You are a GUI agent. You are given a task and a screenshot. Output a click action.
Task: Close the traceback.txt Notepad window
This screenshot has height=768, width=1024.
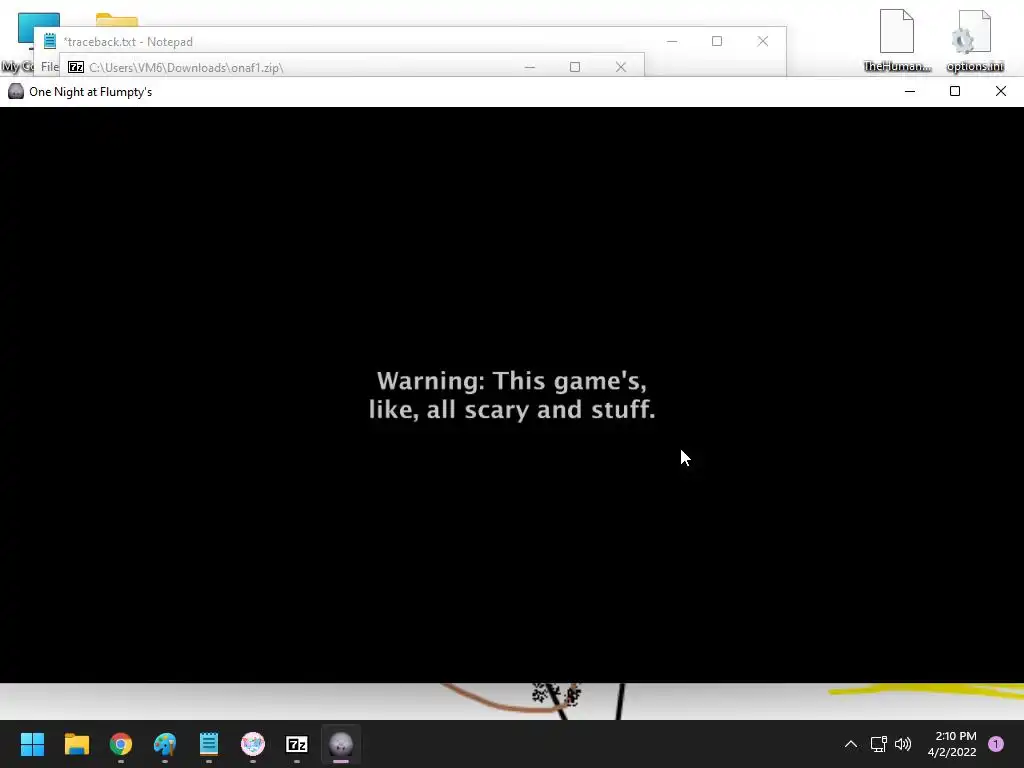click(x=763, y=41)
